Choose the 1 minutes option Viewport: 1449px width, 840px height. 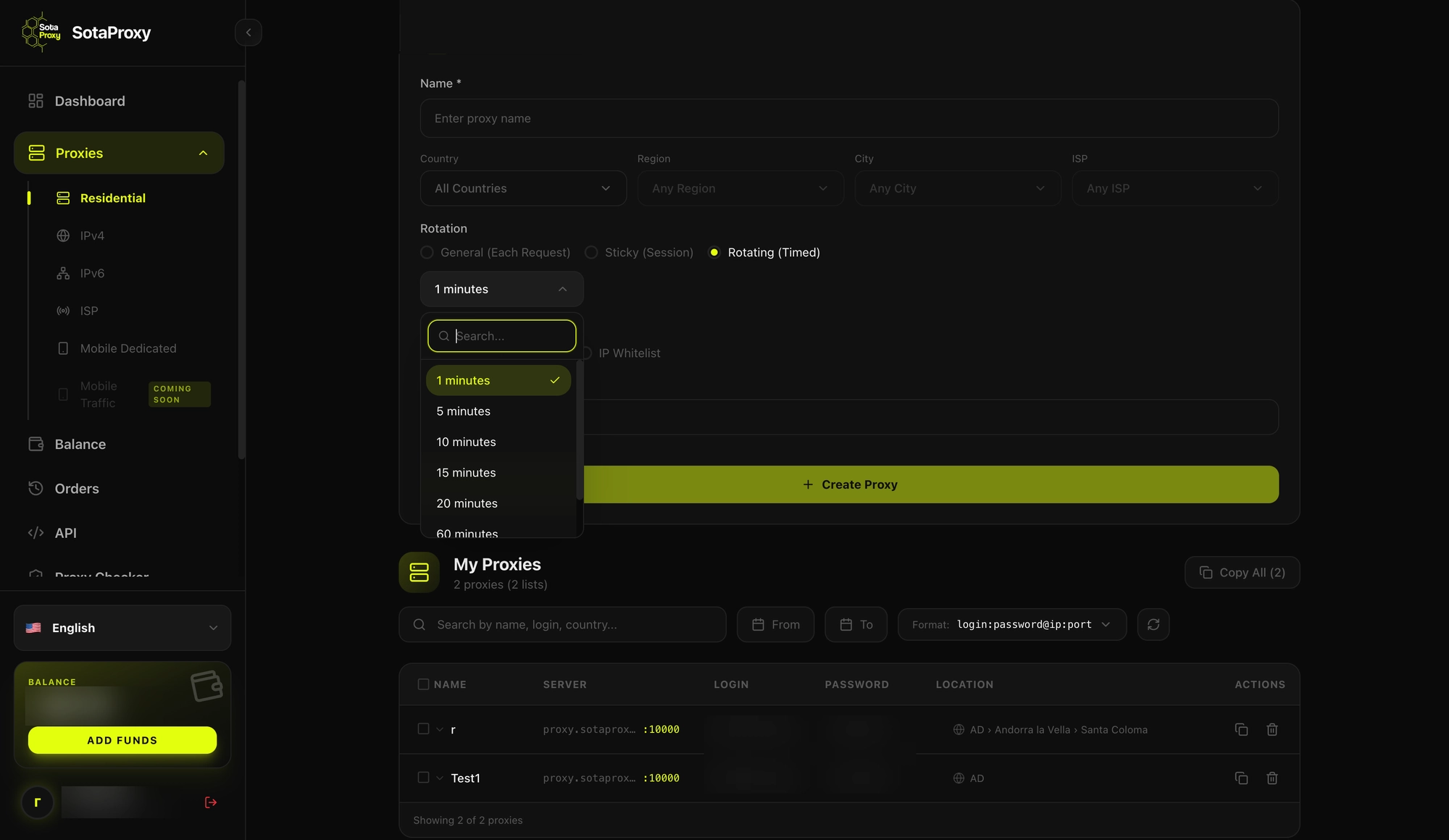coord(498,381)
